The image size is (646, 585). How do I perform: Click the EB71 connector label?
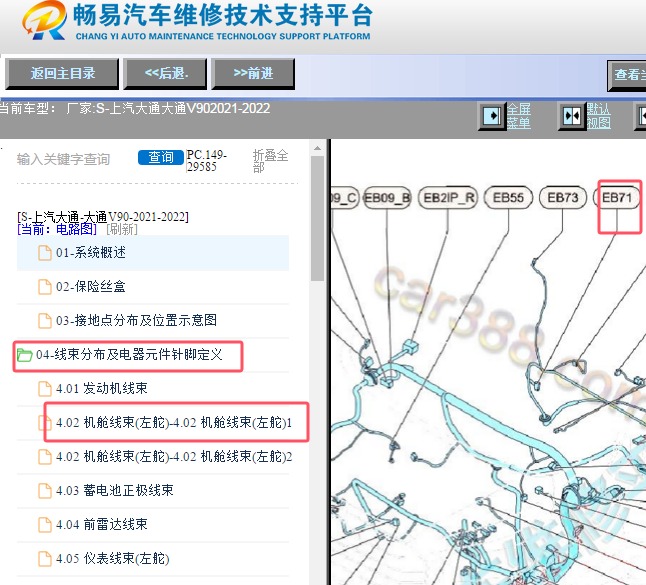(617, 198)
